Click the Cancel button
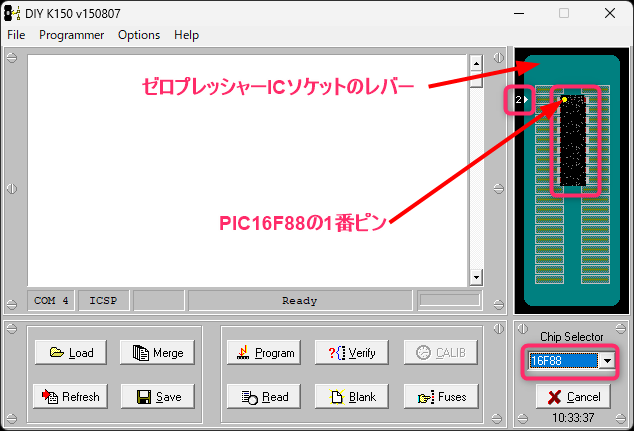 (573, 397)
